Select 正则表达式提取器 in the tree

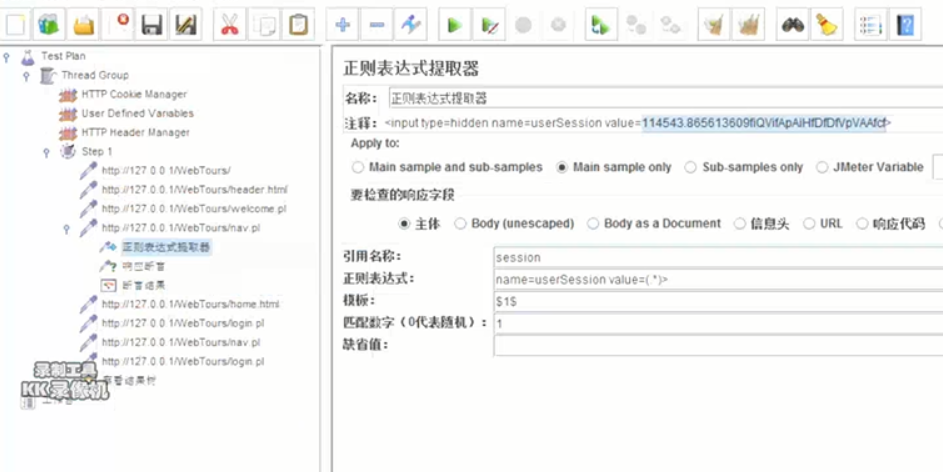click(166, 247)
